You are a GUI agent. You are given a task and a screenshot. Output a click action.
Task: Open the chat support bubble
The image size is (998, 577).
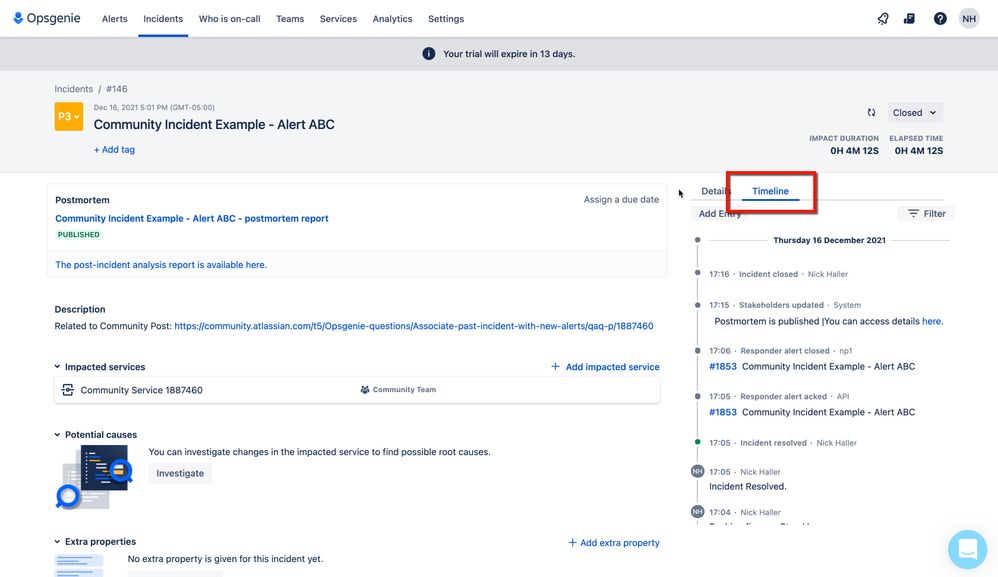pos(967,549)
